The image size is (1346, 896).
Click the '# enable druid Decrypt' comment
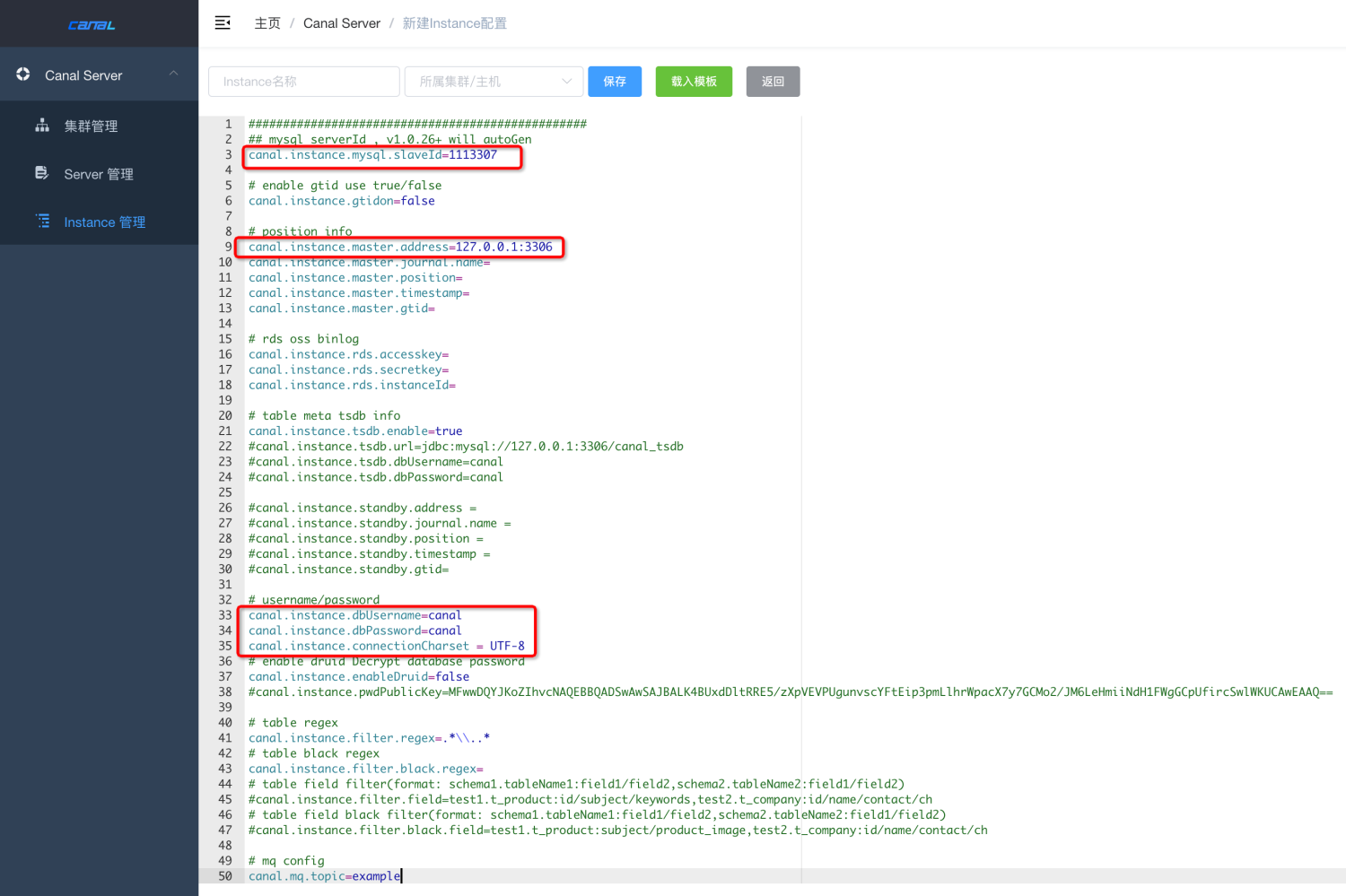coord(387,662)
